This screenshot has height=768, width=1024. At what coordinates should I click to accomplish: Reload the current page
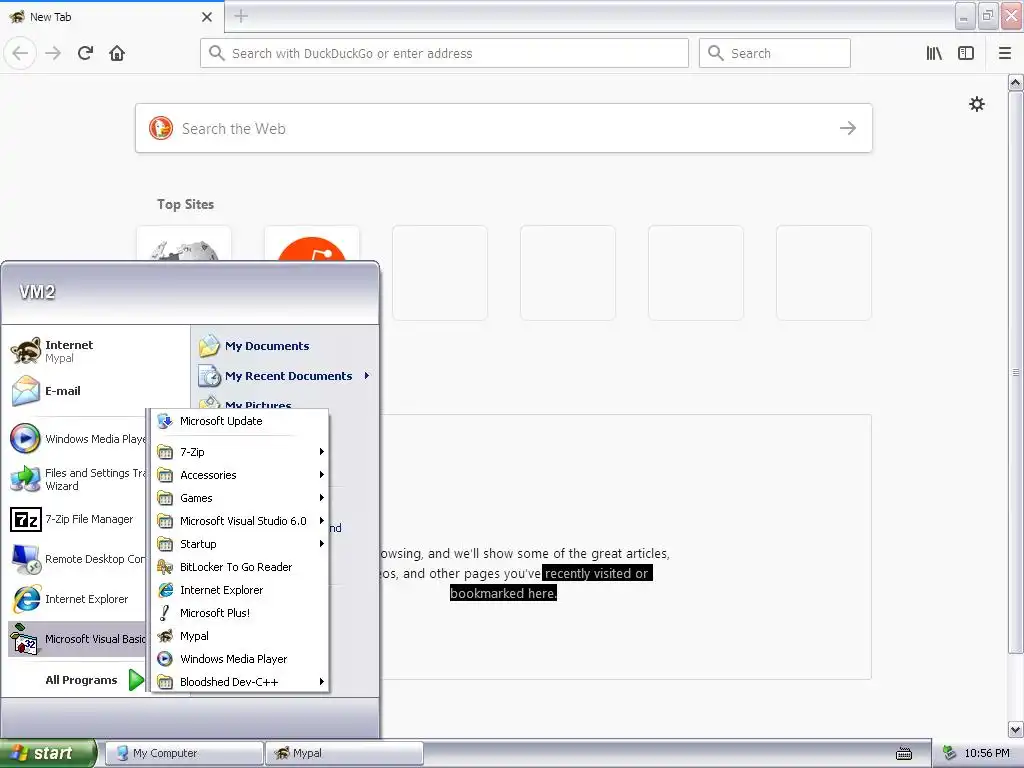[86, 53]
